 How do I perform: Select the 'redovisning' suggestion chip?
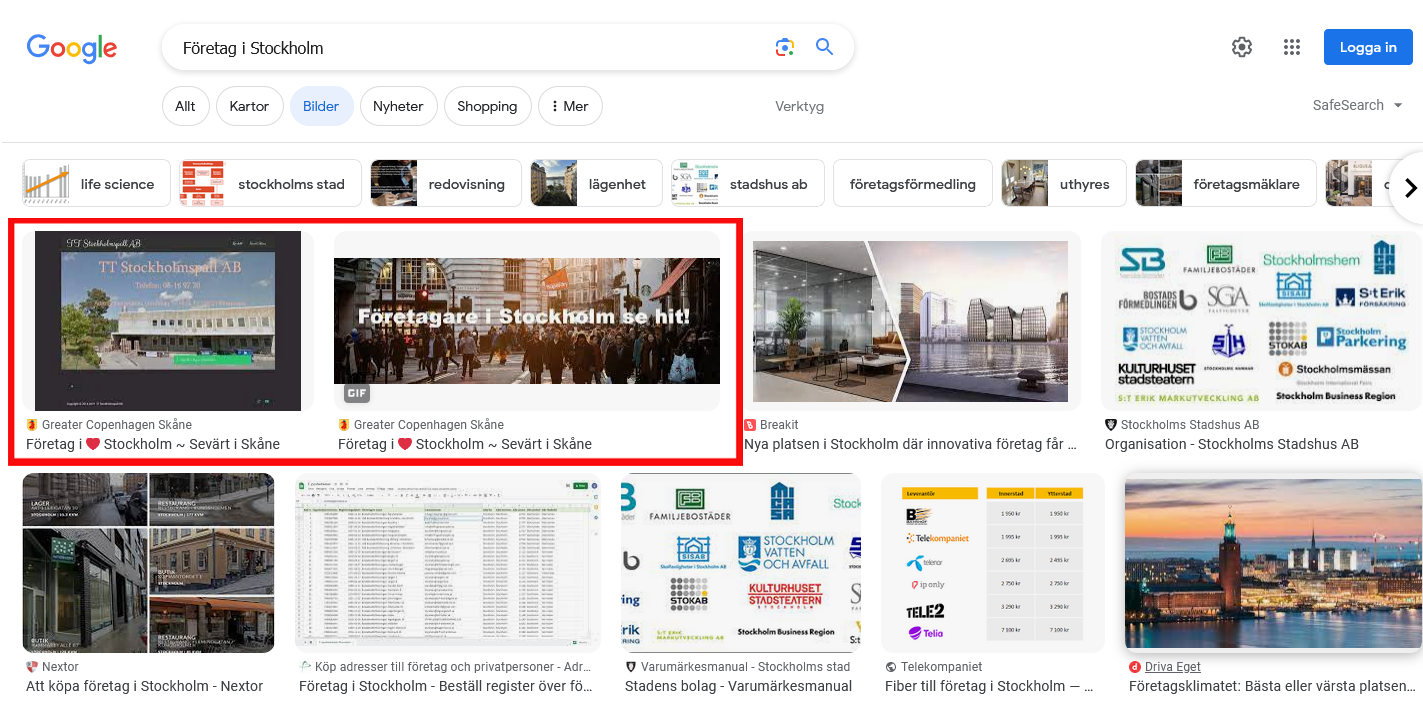pyautogui.click(x=445, y=184)
